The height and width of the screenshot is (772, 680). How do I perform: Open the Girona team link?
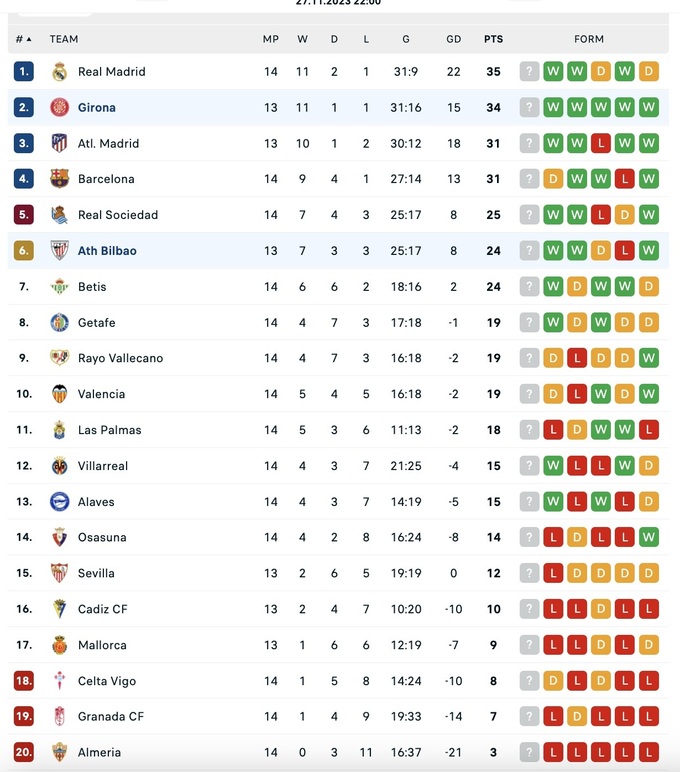coord(97,107)
